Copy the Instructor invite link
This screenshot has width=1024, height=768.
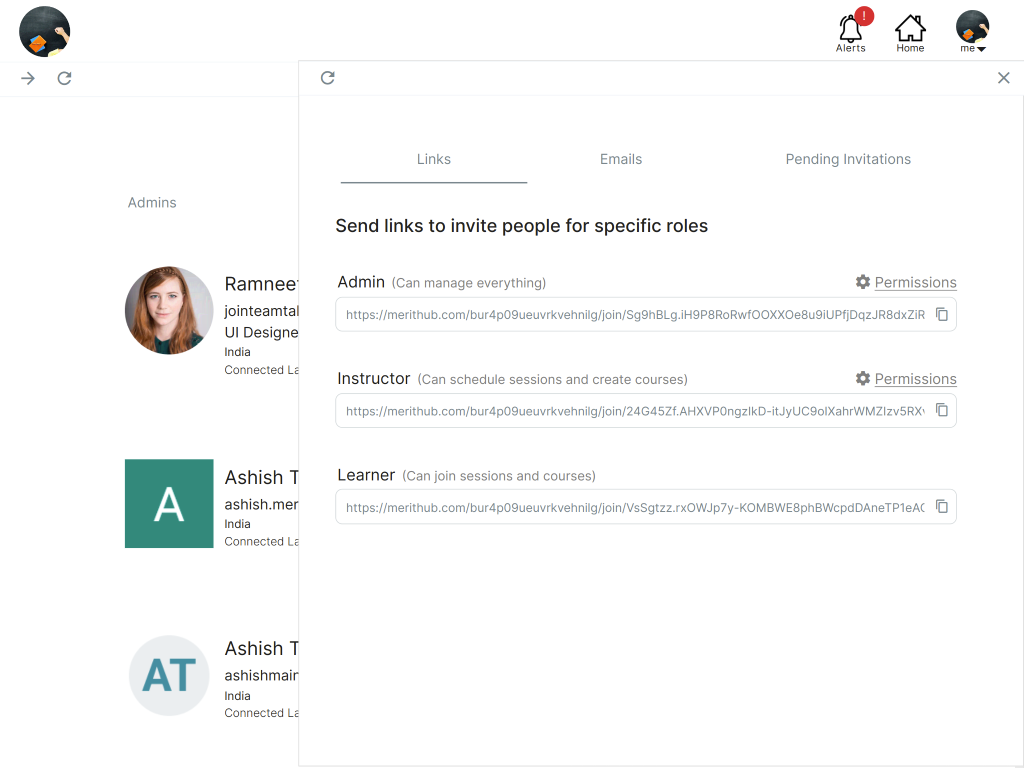(x=941, y=410)
